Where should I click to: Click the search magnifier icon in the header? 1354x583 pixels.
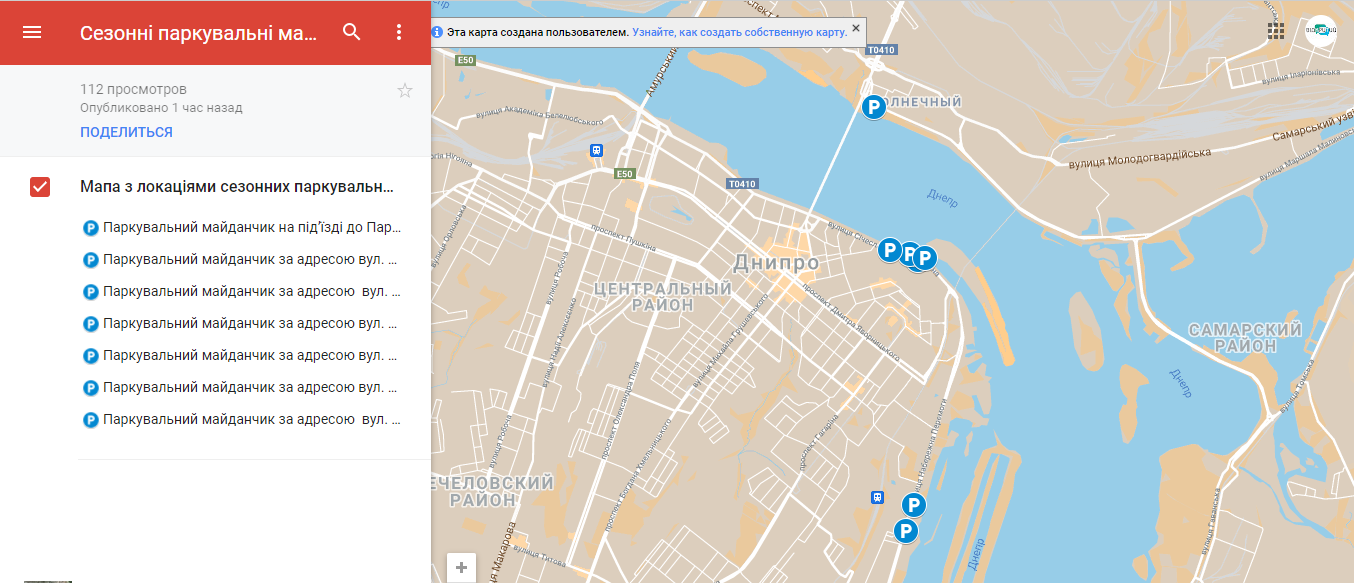351,32
